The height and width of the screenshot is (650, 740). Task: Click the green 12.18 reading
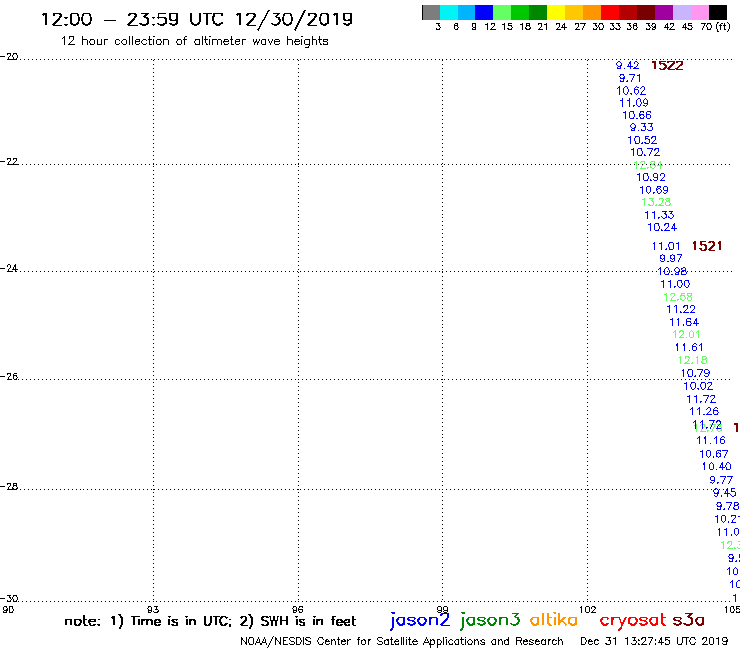click(692, 360)
